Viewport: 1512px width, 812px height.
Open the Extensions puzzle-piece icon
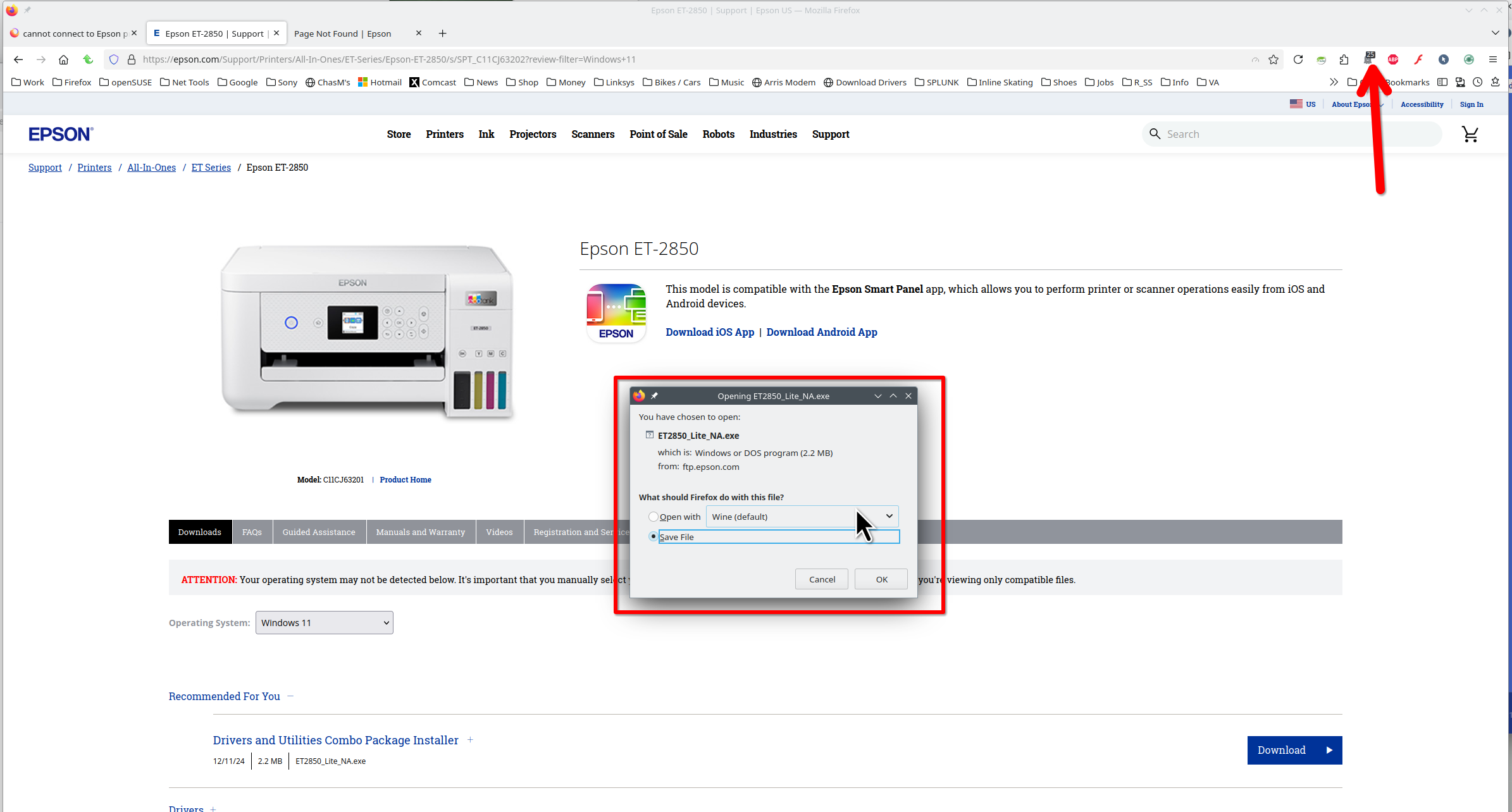tap(1344, 59)
